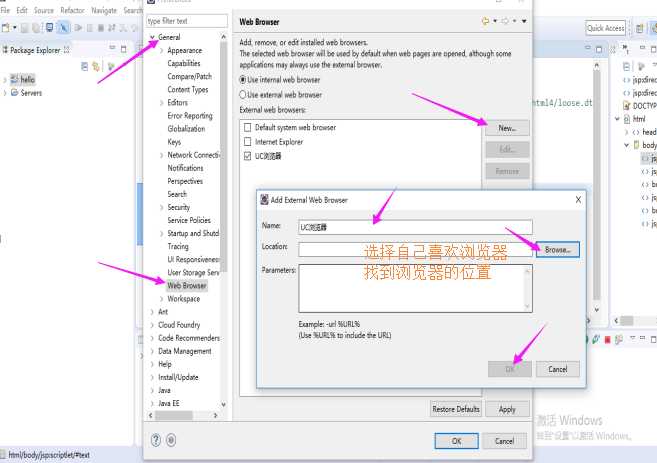Click the Name input field

click(415, 227)
